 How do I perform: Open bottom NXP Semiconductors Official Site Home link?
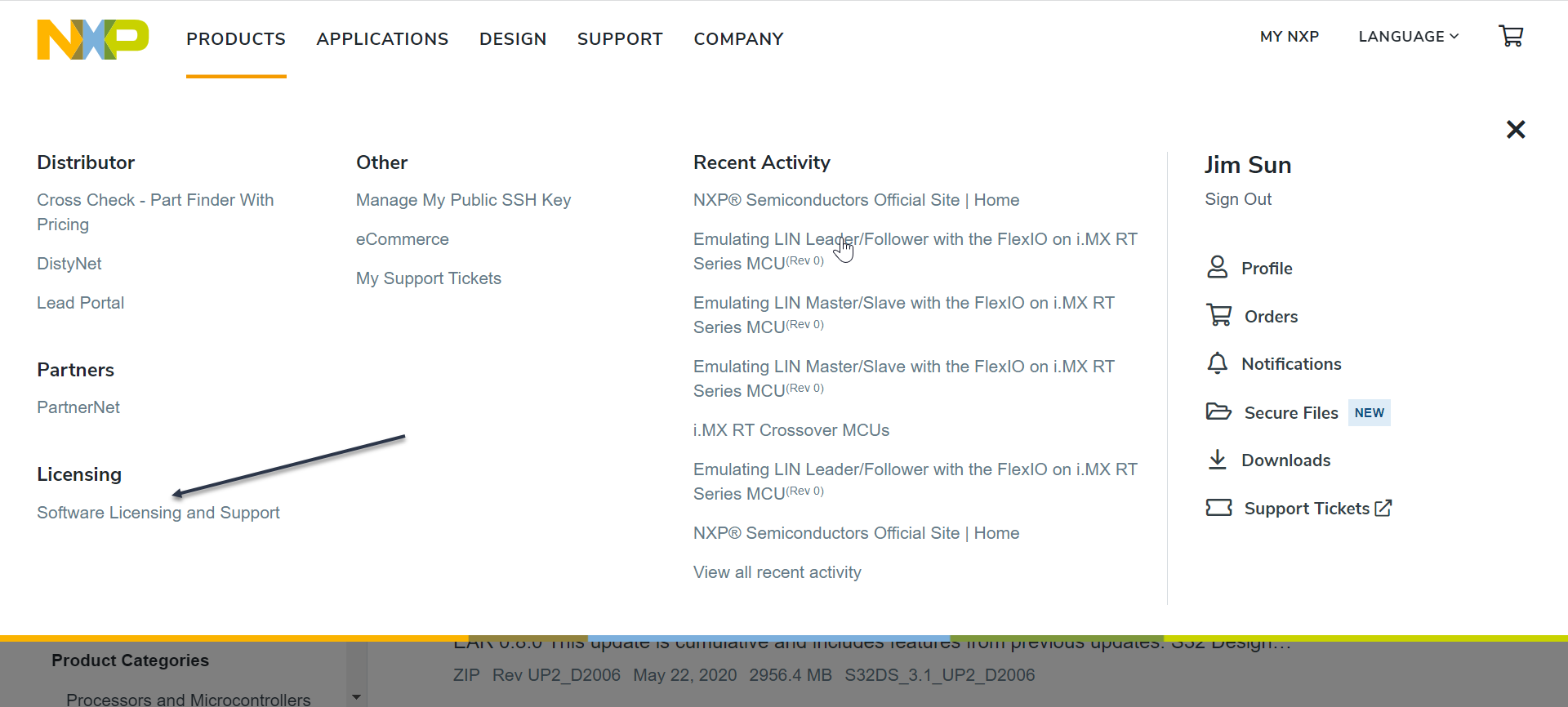tap(856, 533)
